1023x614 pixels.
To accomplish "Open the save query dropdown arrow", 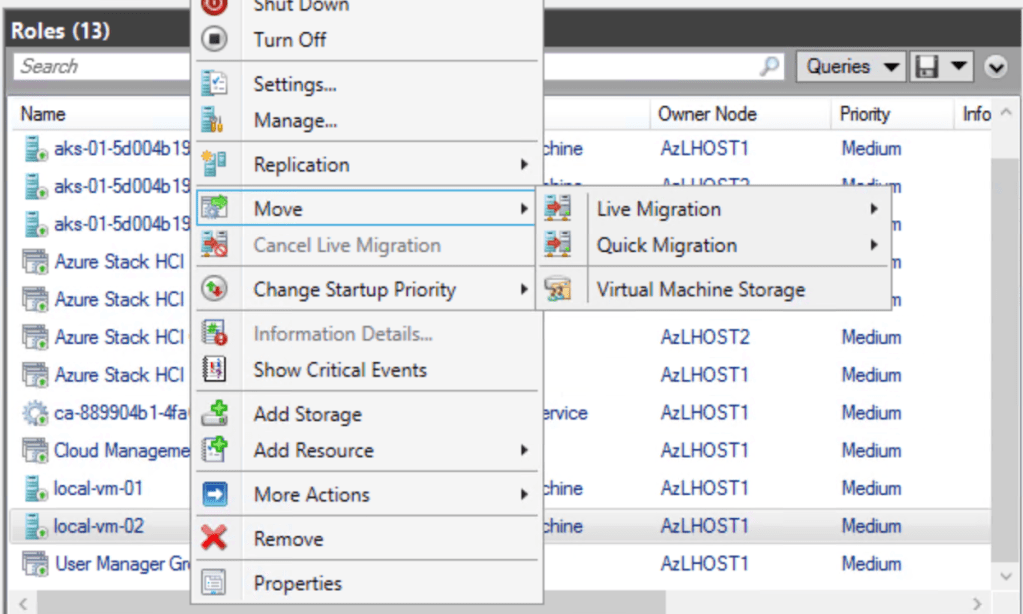I will pyautogui.click(x=959, y=67).
